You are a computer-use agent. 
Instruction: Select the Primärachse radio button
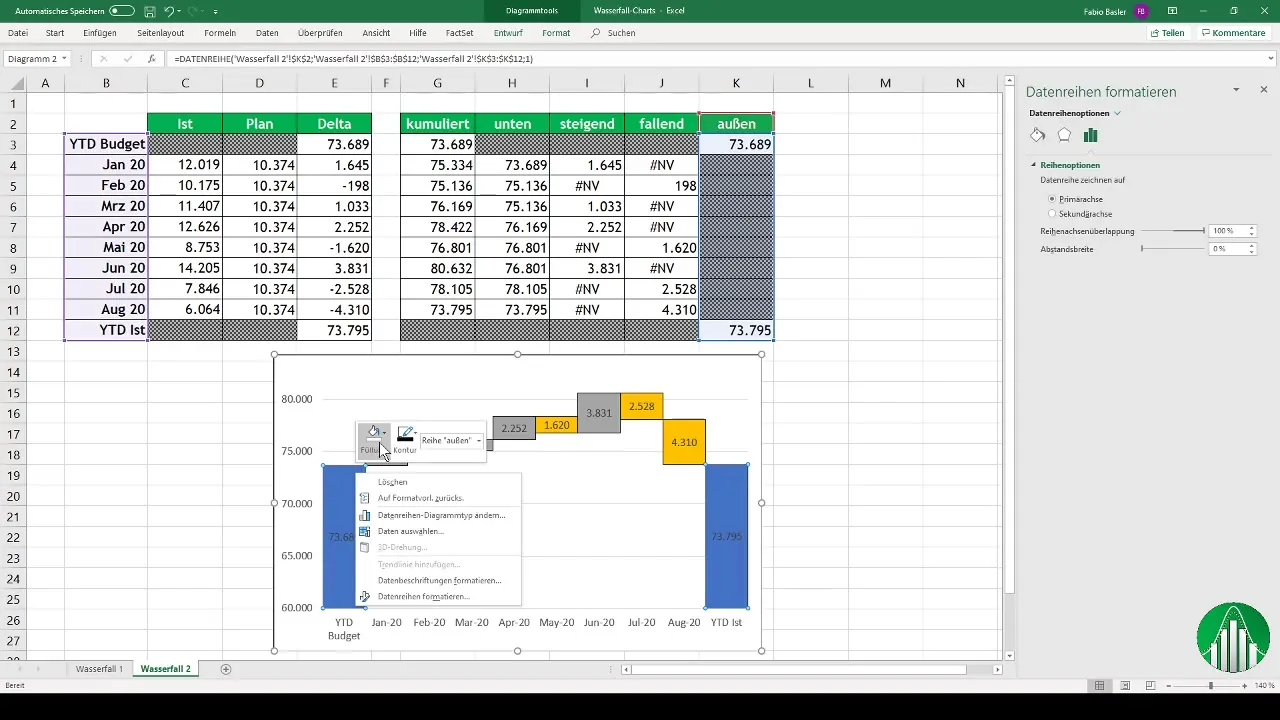(x=1051, y=199)
